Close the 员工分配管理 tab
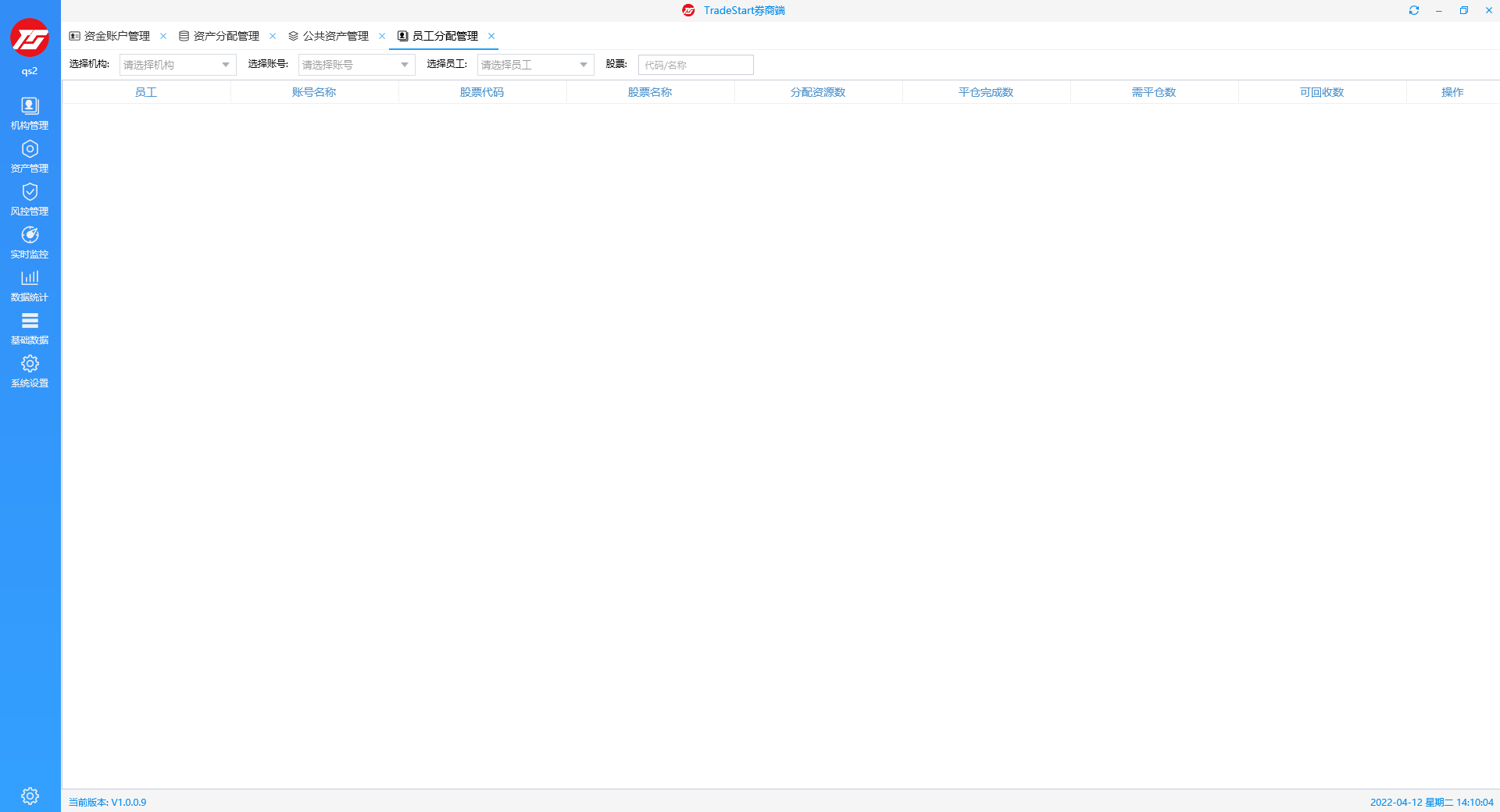 491,36
